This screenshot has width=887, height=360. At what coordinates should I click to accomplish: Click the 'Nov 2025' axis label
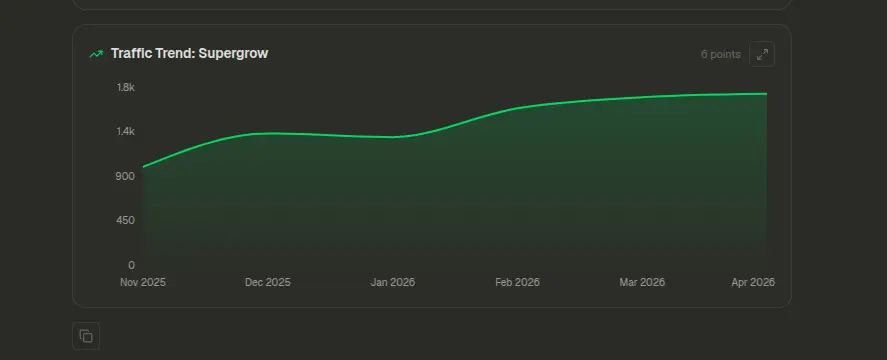pos(143,282)
